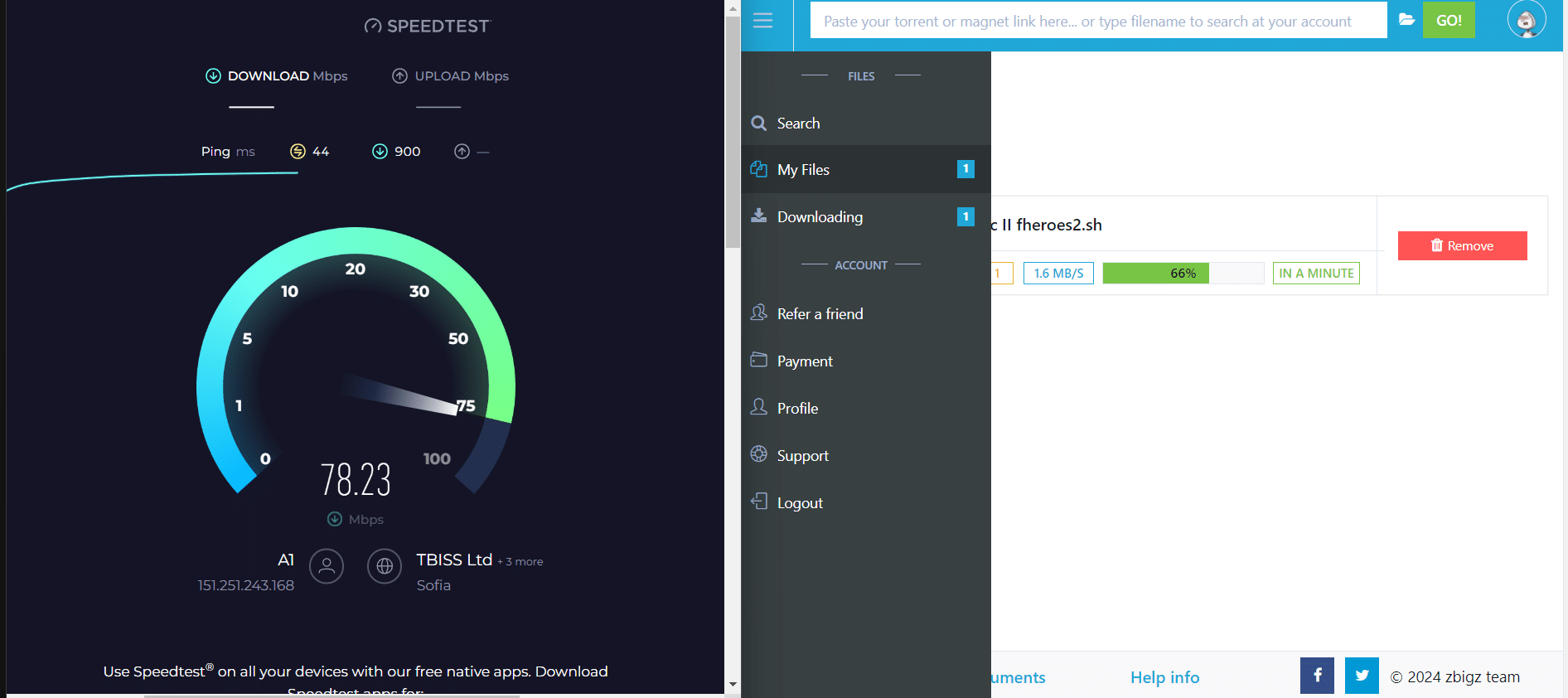Click the magnifier icon beside Search
The image size is (1568, 698).
click(x=758, y=124)
